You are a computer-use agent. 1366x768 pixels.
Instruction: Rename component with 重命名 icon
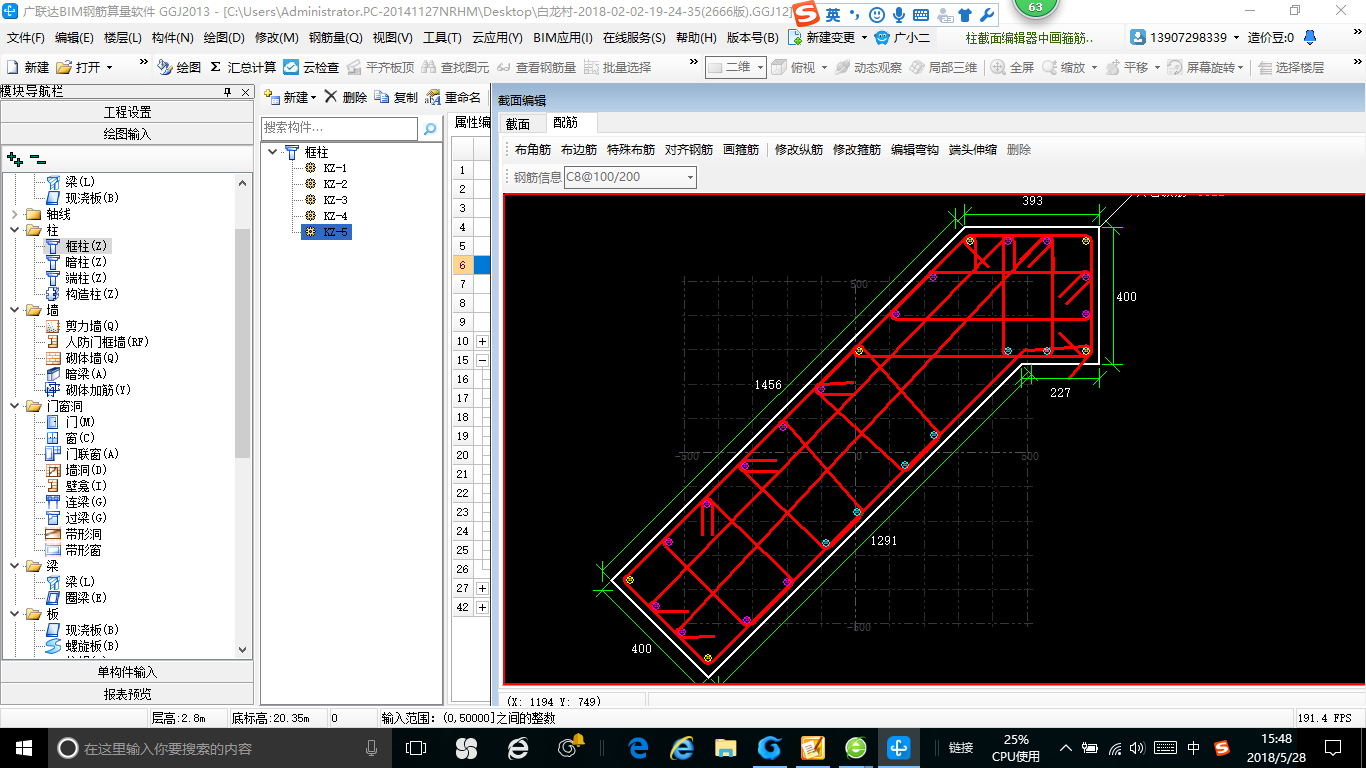click(454, 97)
